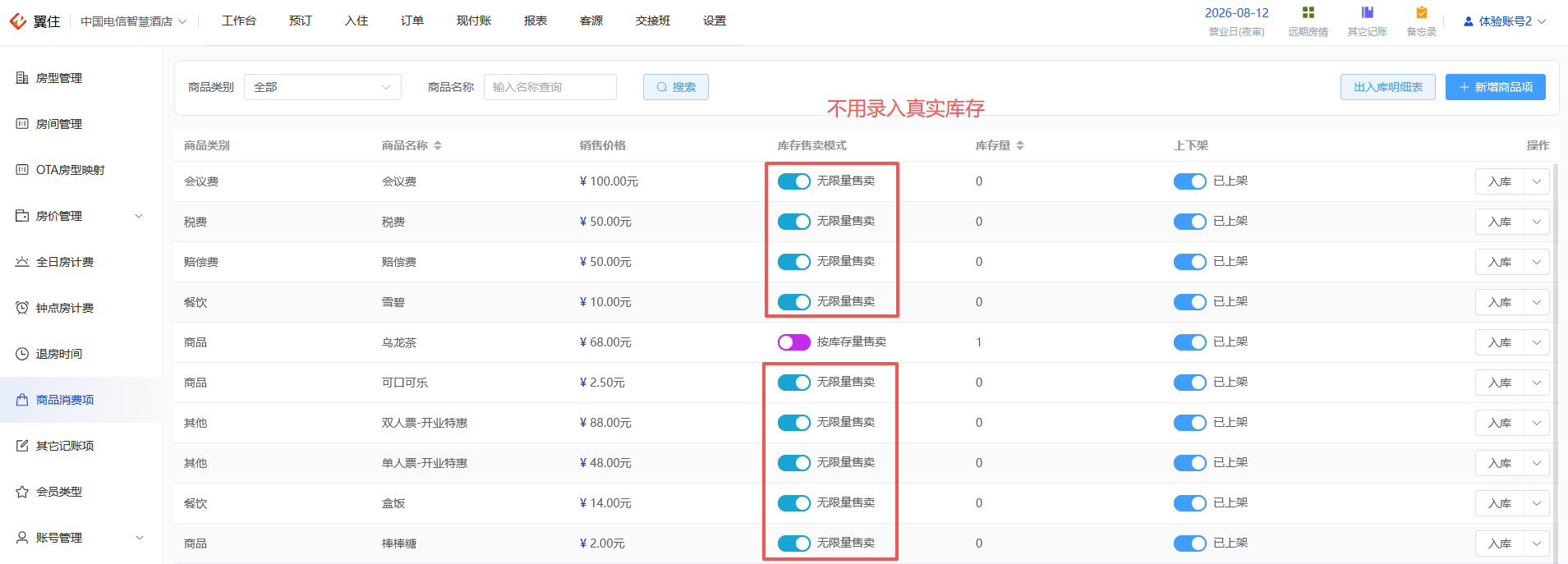
Task: Open 备忘录 clipboard icon
Action: pyautogui.click(x=1422, y=12)
